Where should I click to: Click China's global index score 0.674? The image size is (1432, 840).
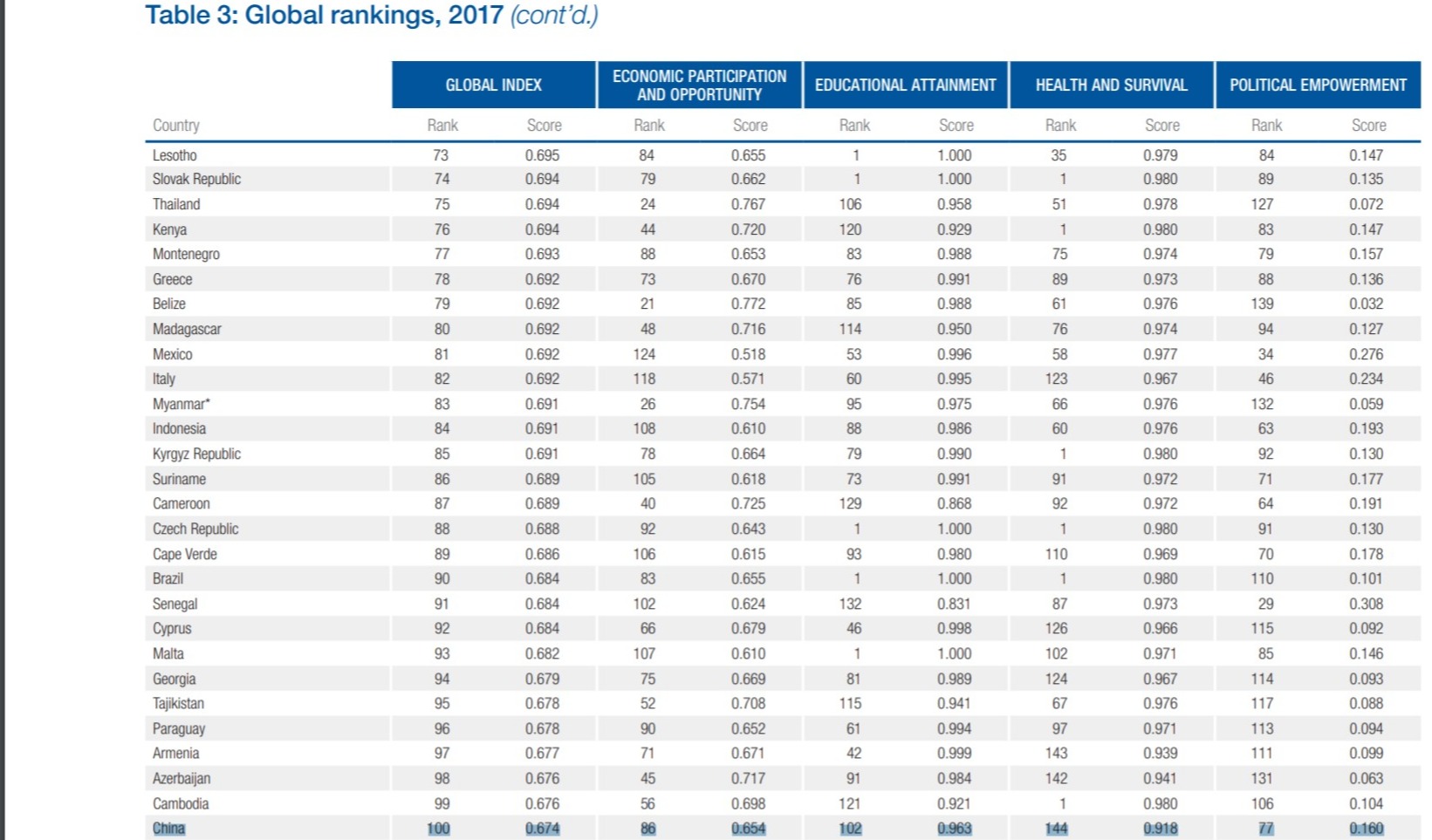(x=543, y=828)
